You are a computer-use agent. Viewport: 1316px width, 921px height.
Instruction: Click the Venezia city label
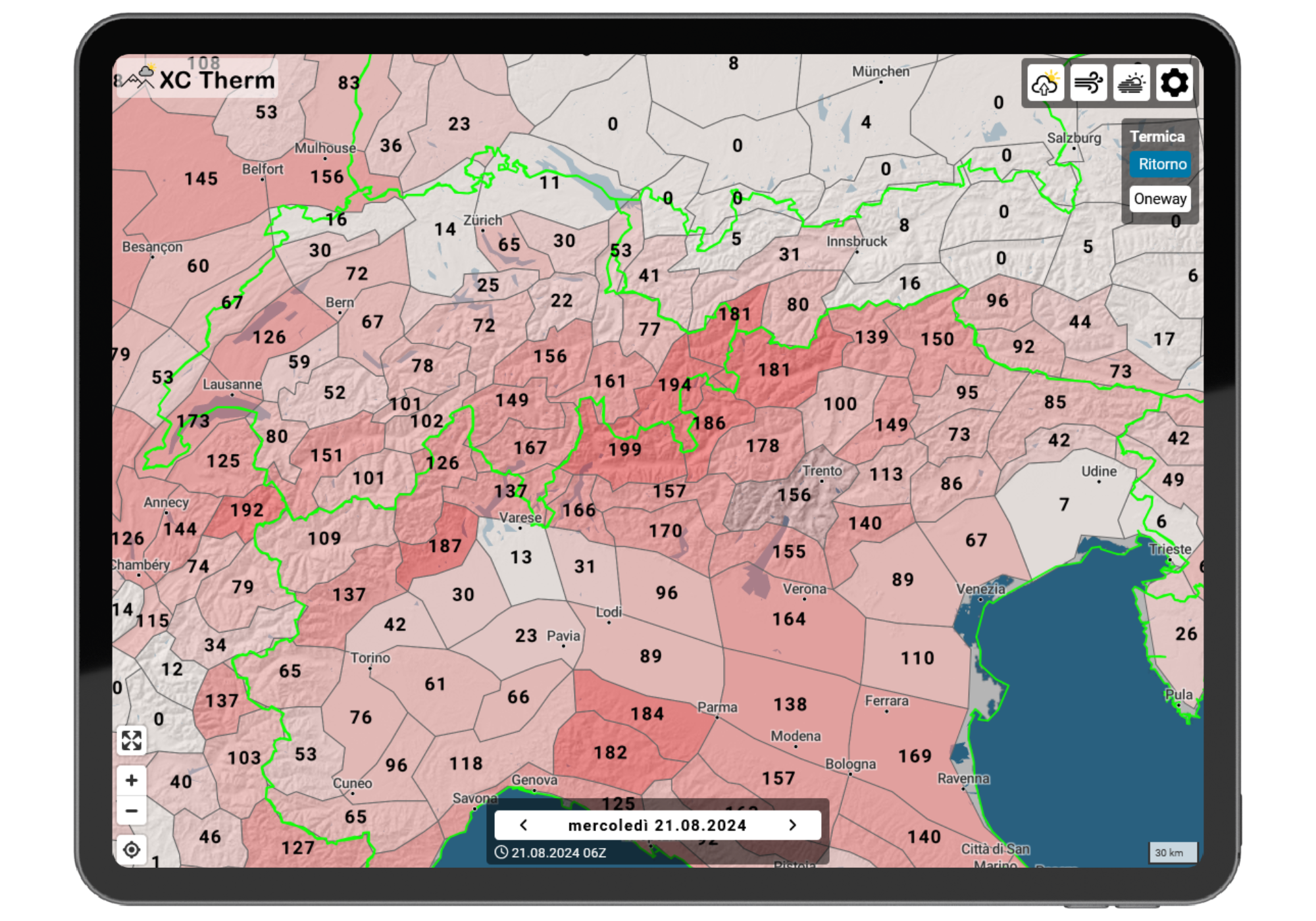click(980, 589)
